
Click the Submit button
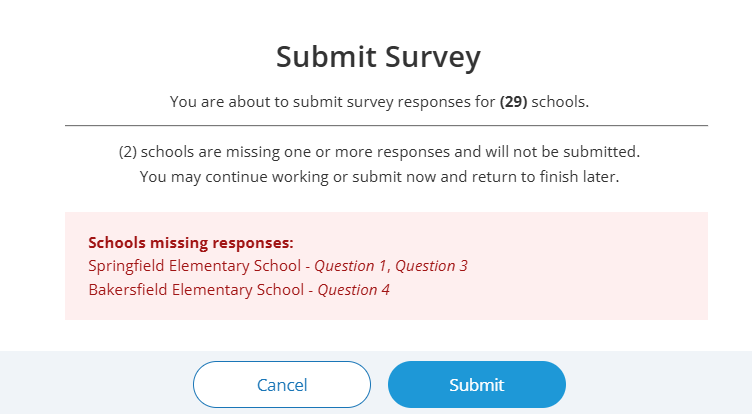pyautogui.click(x=476, y=385)
